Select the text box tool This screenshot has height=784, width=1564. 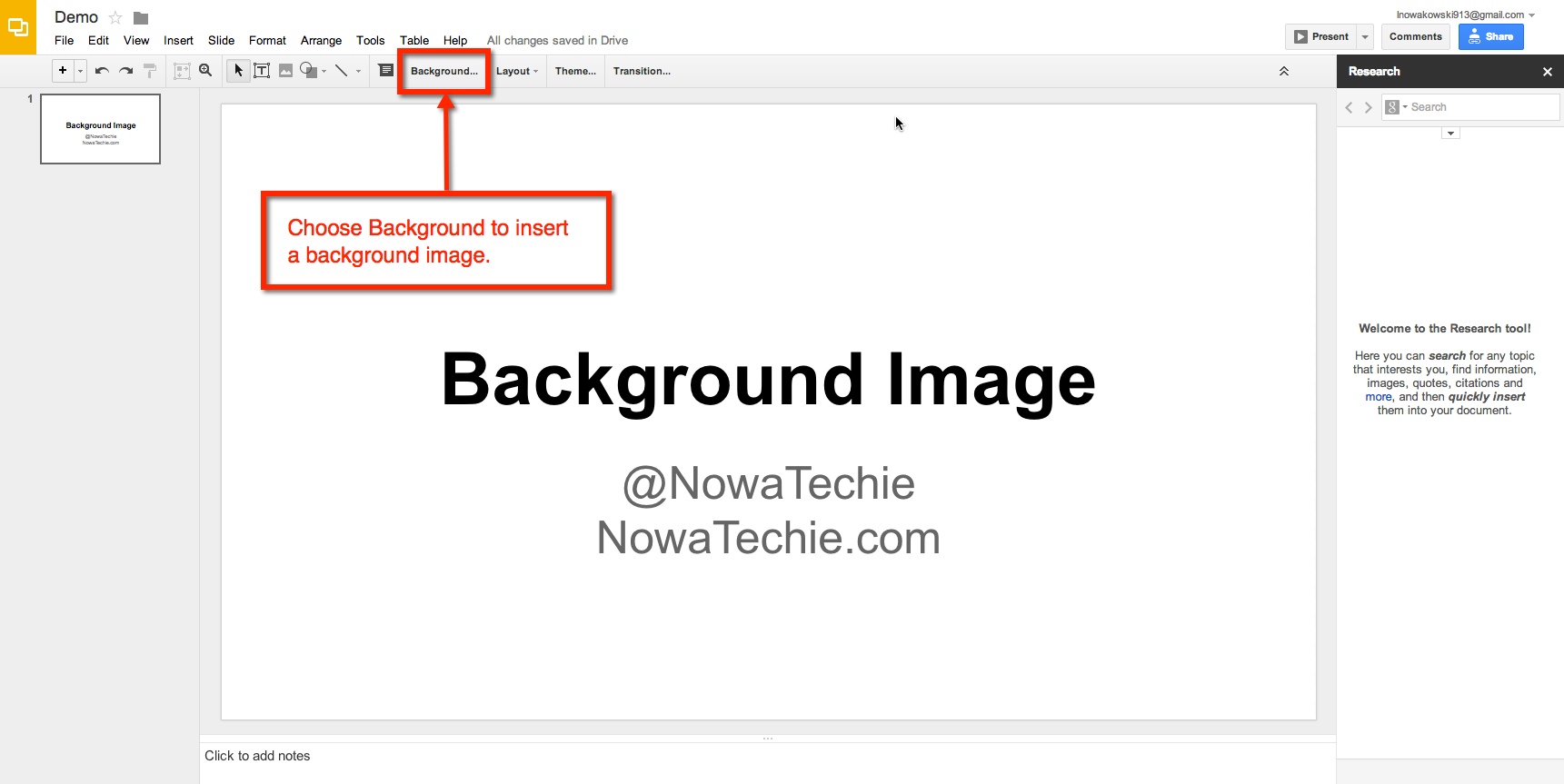tap(262, 71)
